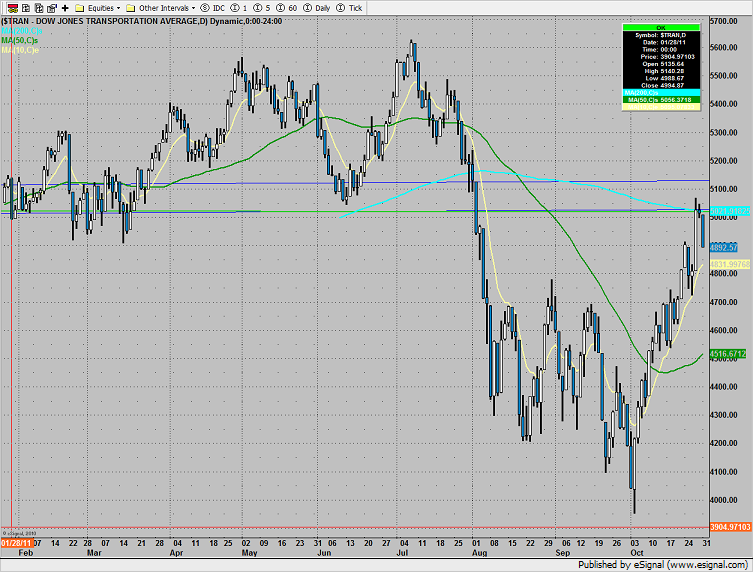This screenshot has width=753, height=572.
Task: Click the fourth toolbar icon with blue flag
Action: pos(52,8)
